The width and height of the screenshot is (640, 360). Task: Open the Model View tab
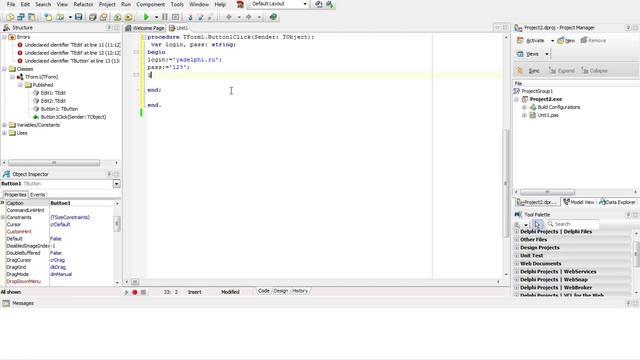pos(579,202)
